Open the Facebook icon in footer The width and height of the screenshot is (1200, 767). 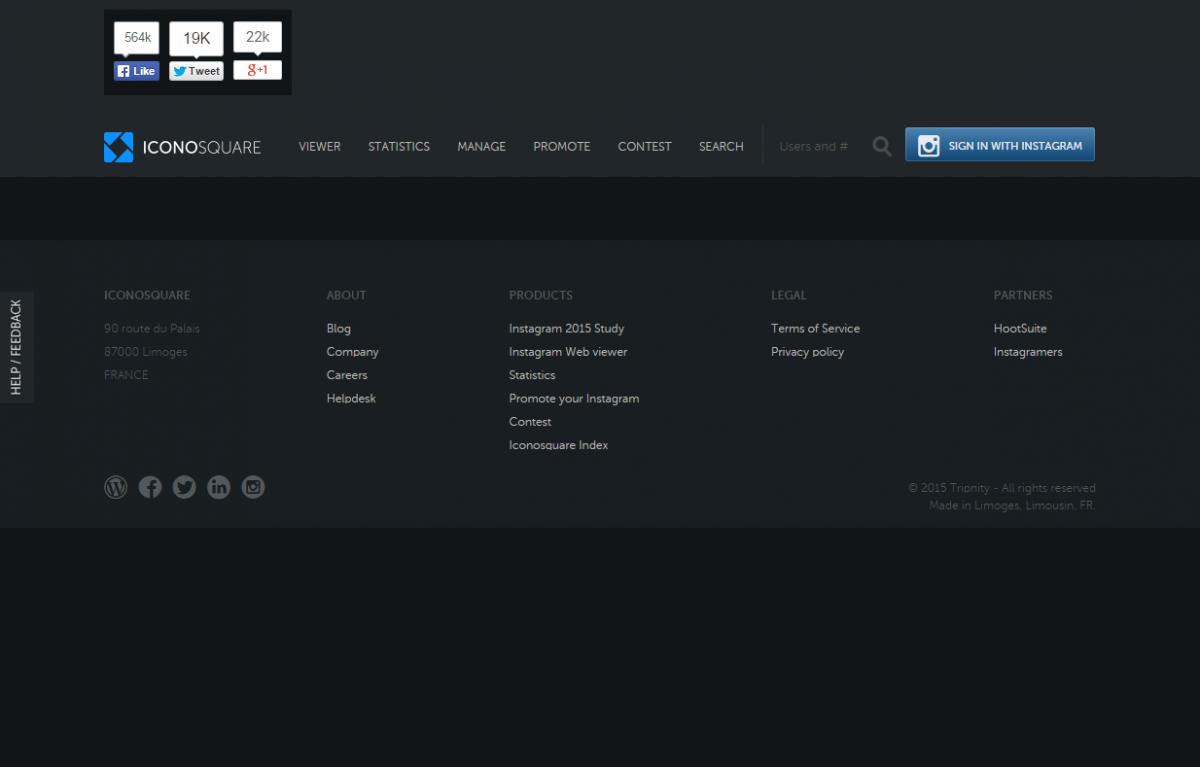point(150,487)
